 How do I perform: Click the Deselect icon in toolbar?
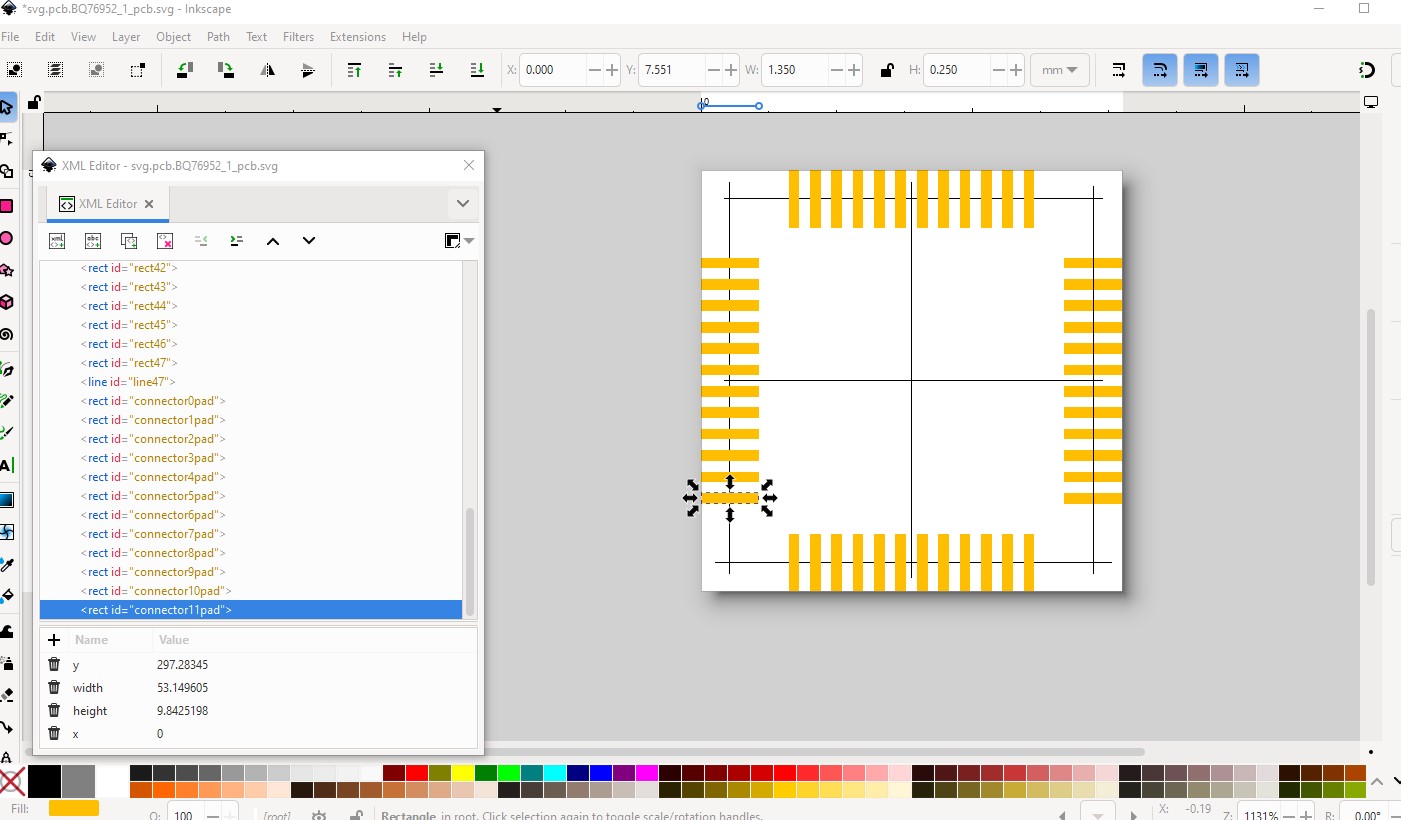pyautogui.click(x=97, y=70)
